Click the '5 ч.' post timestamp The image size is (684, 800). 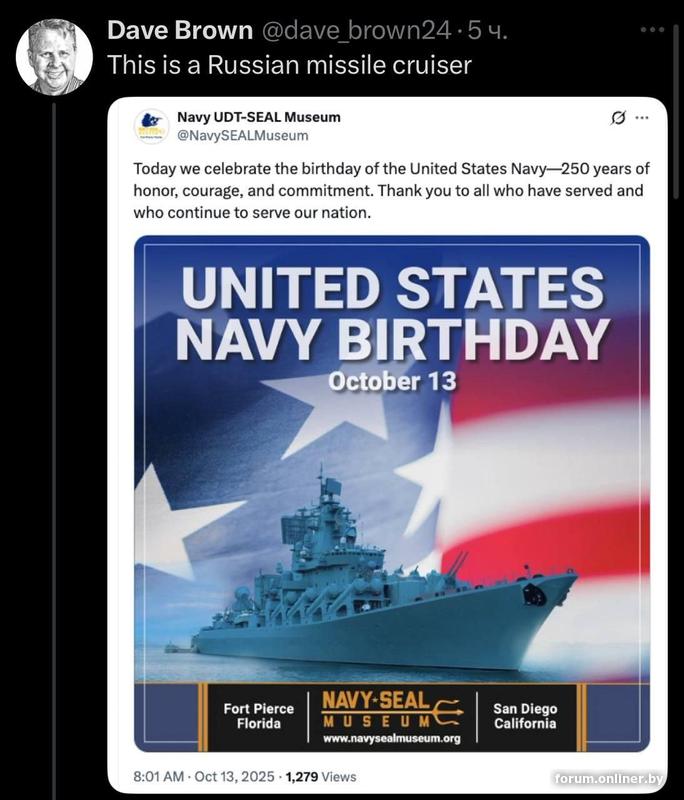pos(488,31)
